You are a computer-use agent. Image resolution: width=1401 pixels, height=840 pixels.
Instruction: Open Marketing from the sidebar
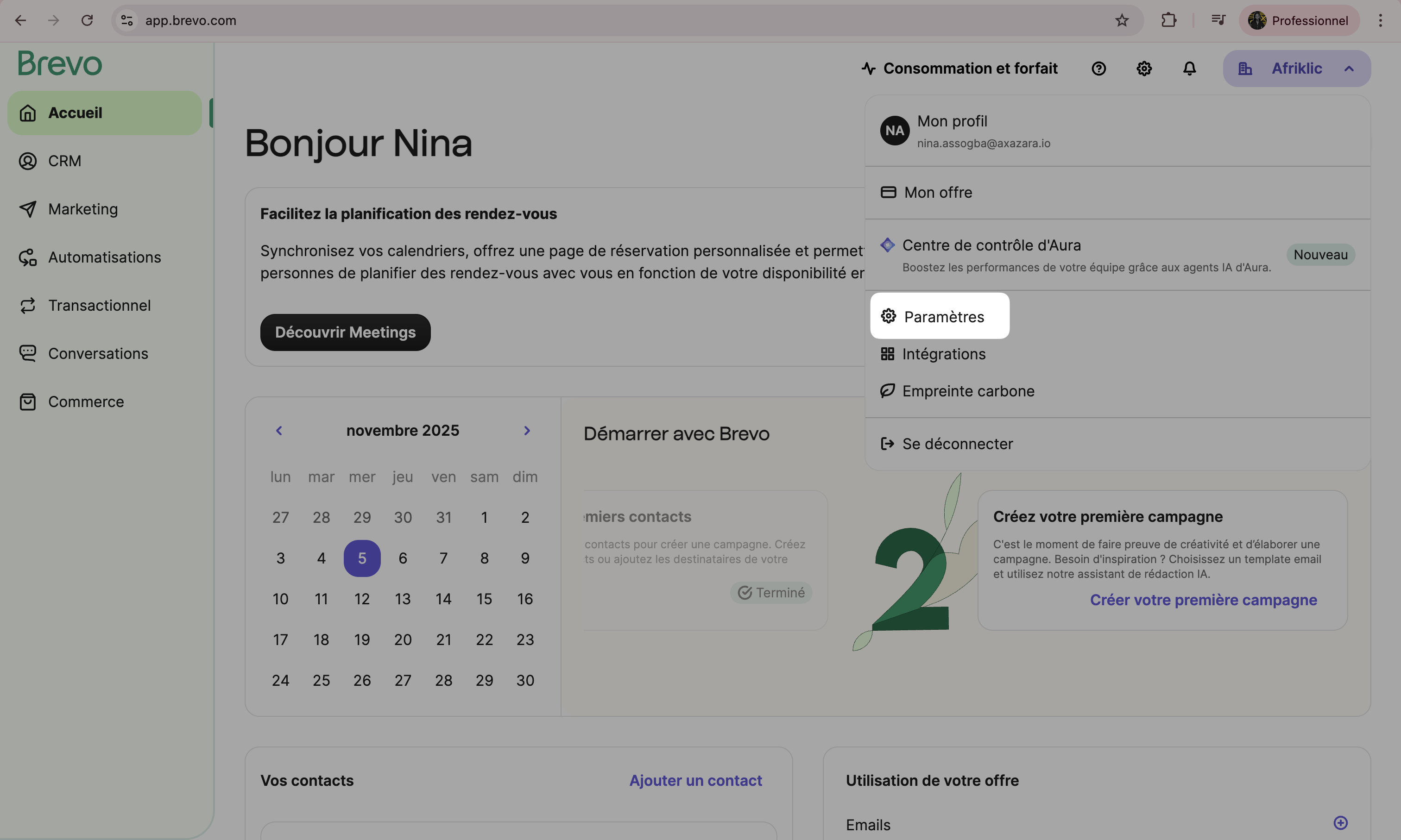pyautogui.click(x=82, y=209)
